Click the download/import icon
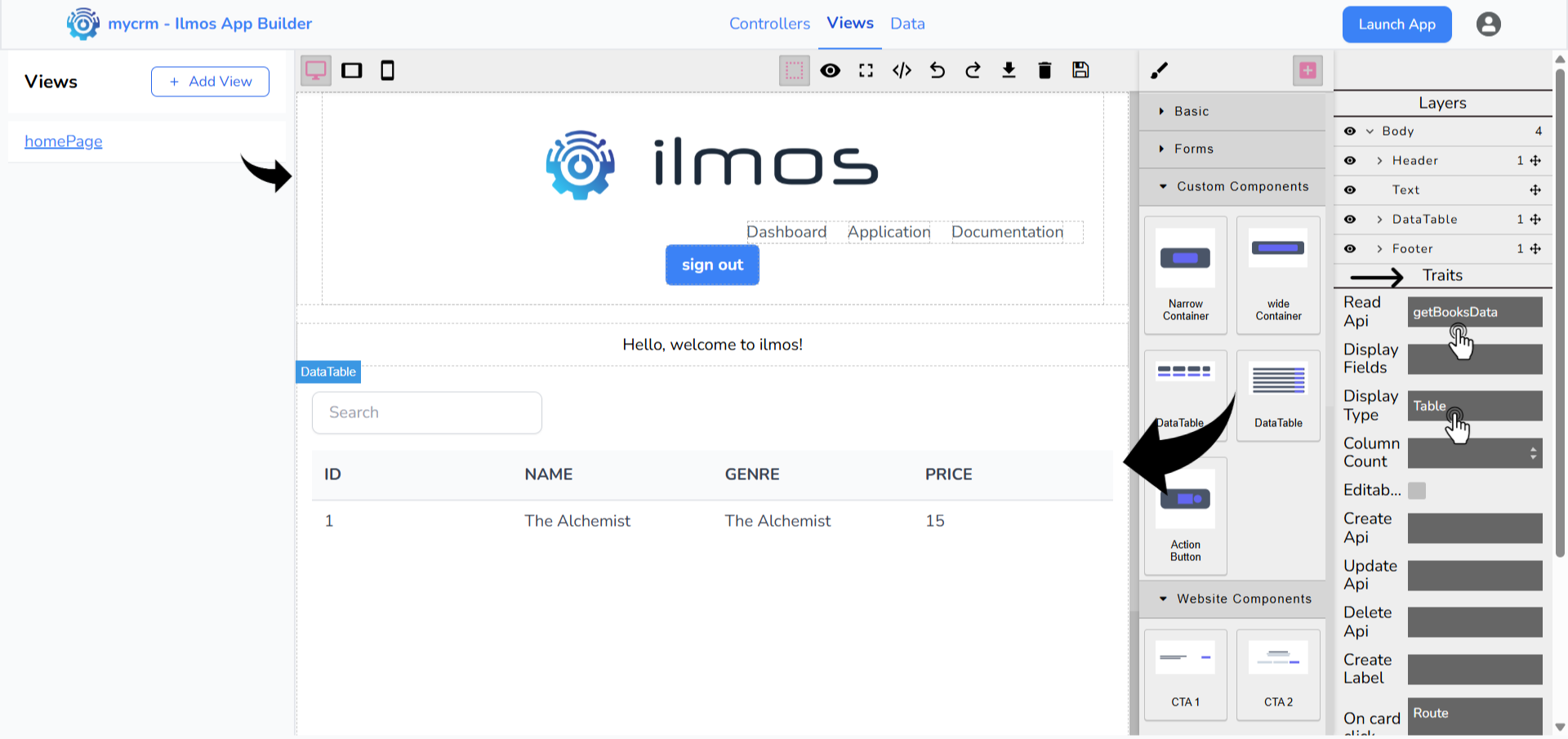This screenshot has height=739, width=1568. click(1009, 70)
